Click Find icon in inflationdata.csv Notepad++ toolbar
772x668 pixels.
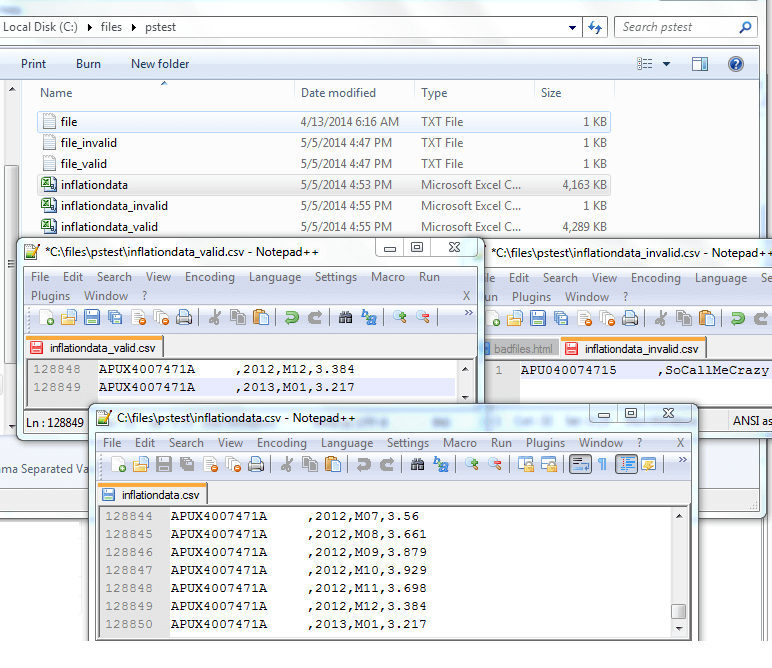click(417, 464)
